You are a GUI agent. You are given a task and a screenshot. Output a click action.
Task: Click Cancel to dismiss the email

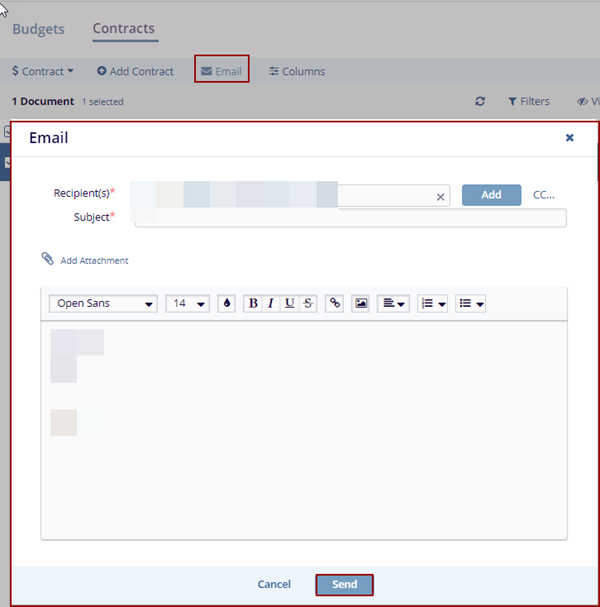click(274, 584)
